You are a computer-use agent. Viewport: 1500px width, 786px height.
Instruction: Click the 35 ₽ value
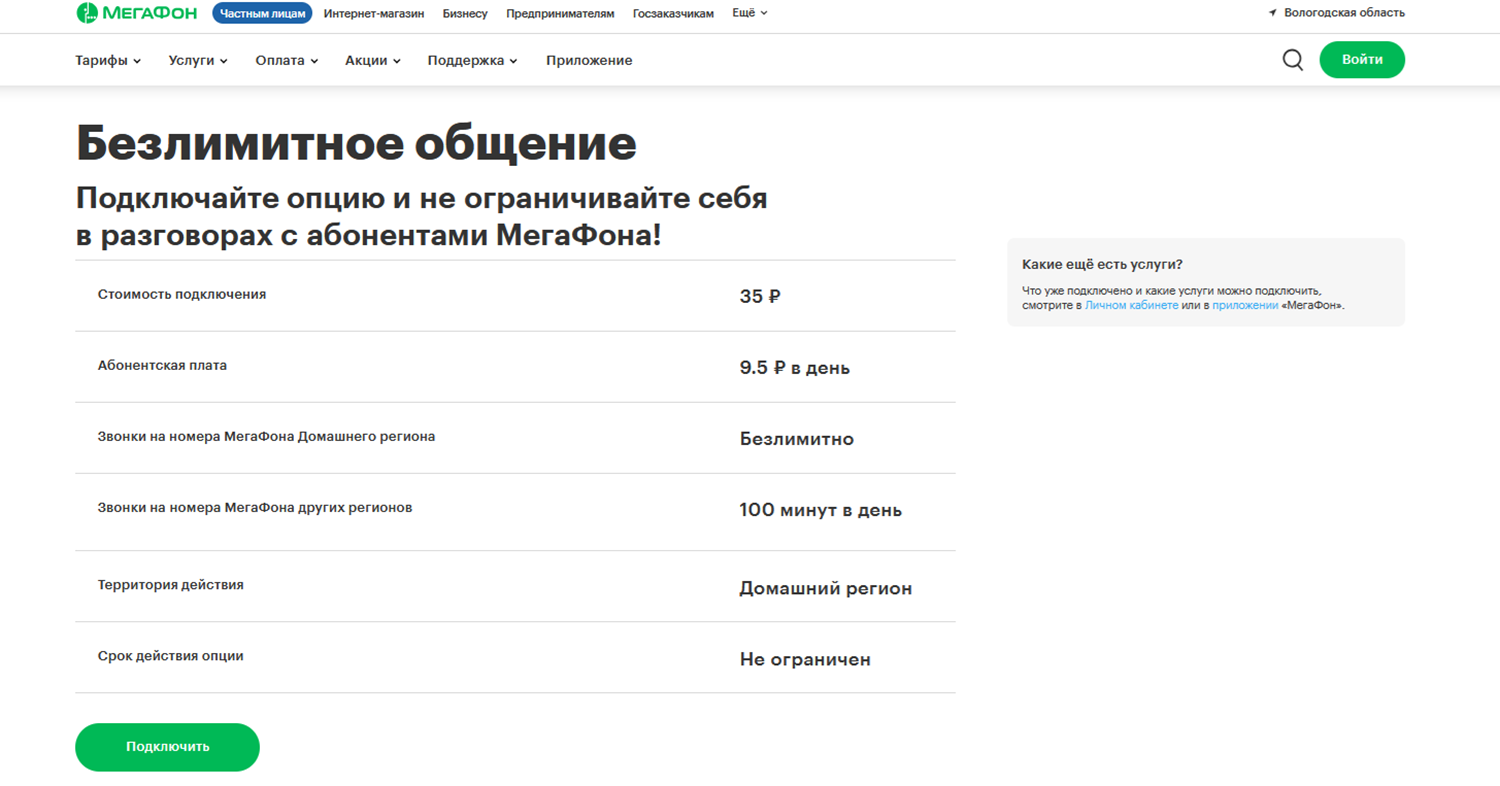pos(760,296)
